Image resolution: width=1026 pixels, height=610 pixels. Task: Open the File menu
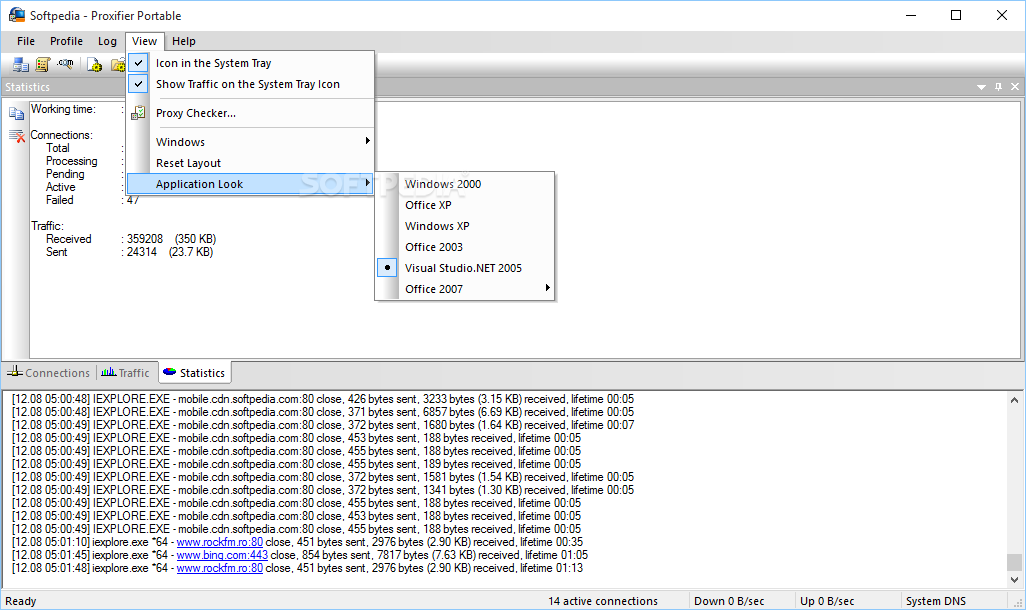click(x=26, y=41)
